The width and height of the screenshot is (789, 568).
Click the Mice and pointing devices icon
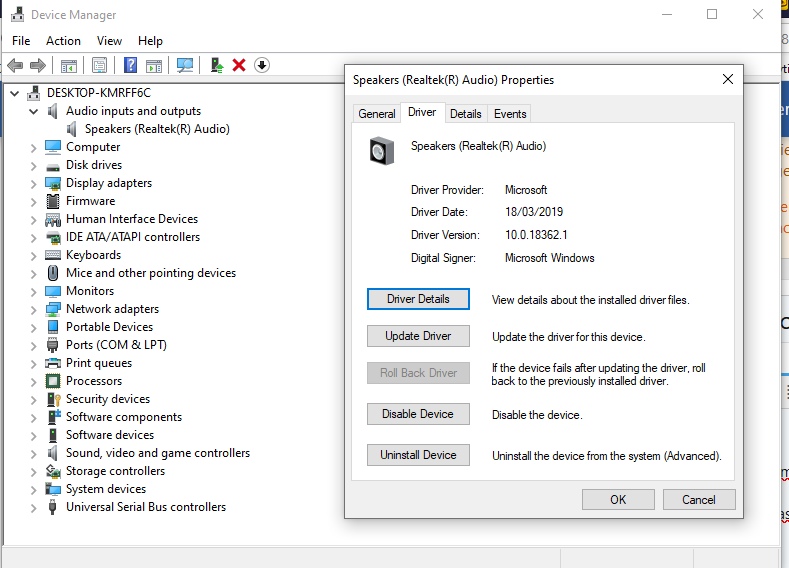(53, 273)
